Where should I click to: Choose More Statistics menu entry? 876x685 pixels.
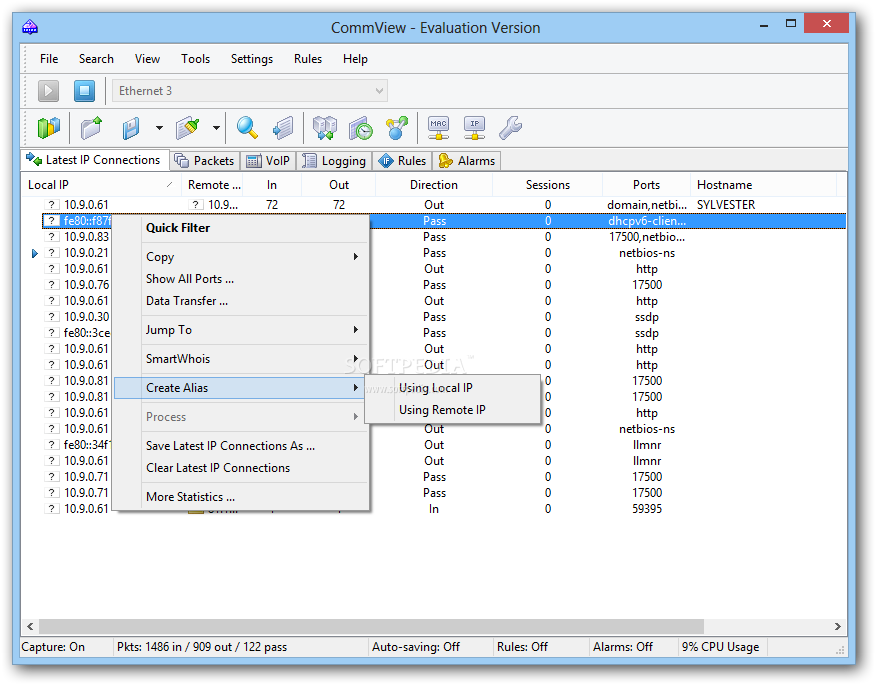[241, 497]
